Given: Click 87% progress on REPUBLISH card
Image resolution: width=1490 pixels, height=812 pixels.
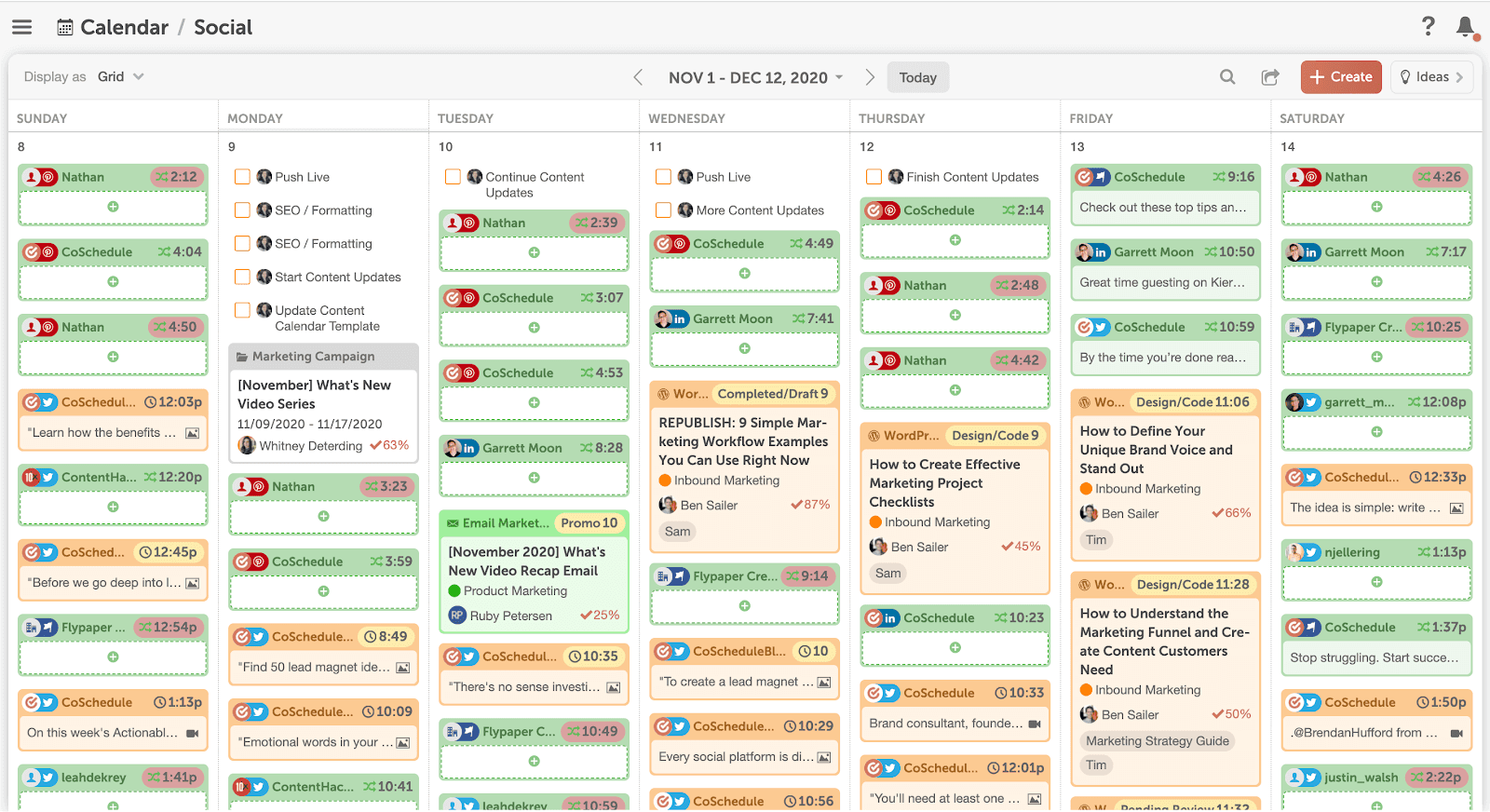Looking at the screenshot, I should click(x=810, y=505).
